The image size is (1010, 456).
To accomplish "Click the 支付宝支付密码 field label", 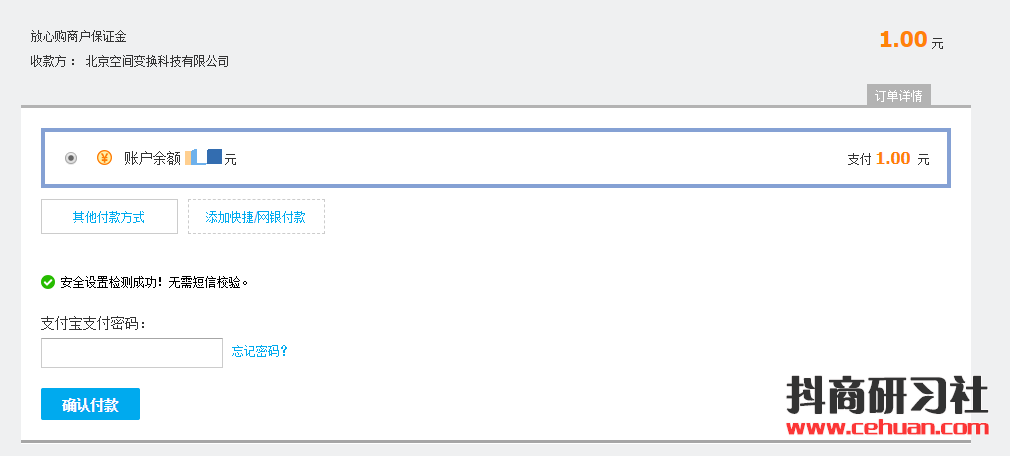I will [x=93, y=324].
